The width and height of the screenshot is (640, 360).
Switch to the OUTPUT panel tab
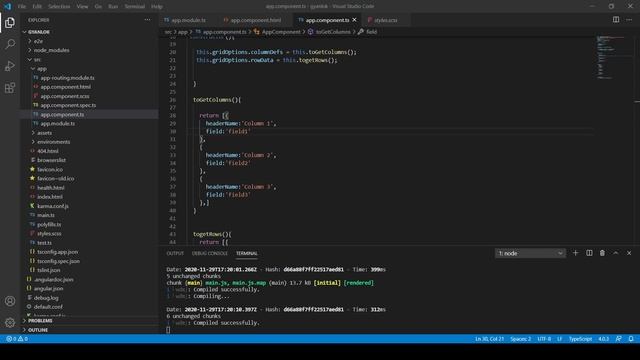[x=175, y=253]
